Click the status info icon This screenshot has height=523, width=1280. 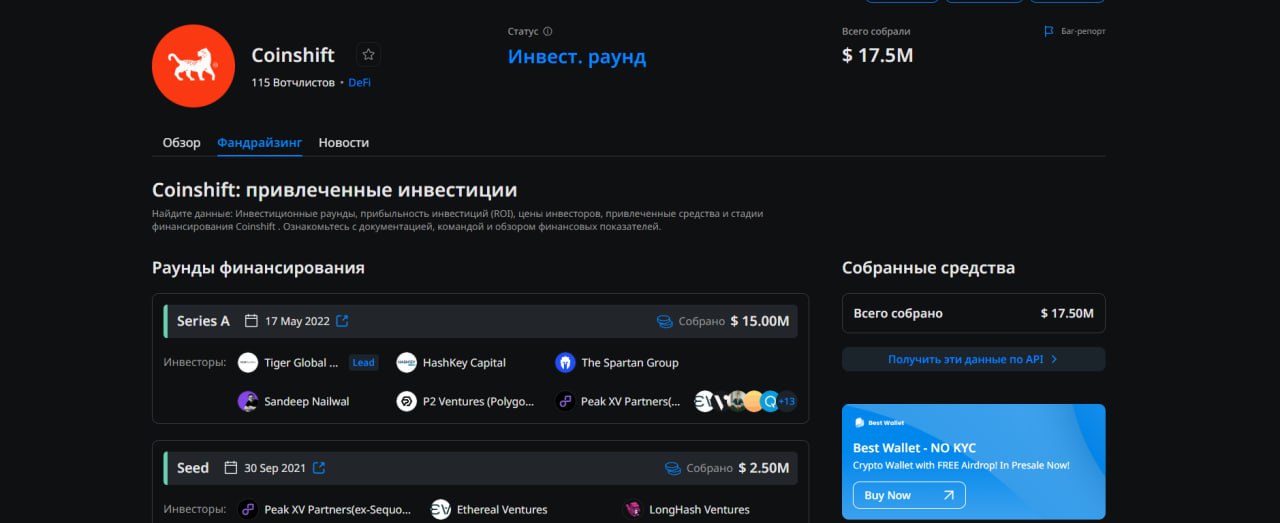tap(547, 31)
